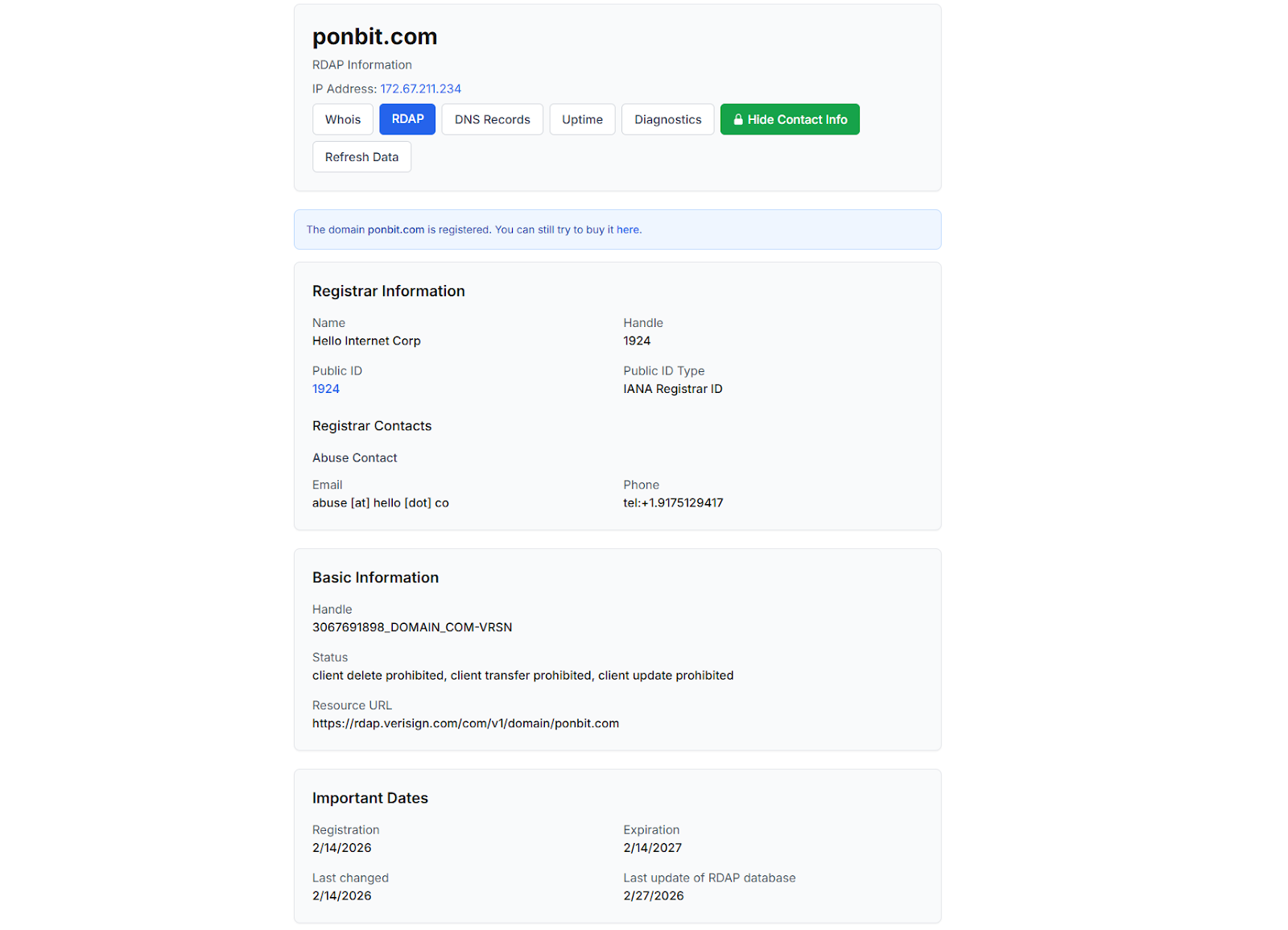This screenshot has width=1288, height=930.
Task: Open the Public ID 1924 link
Action: pos(326,389)
